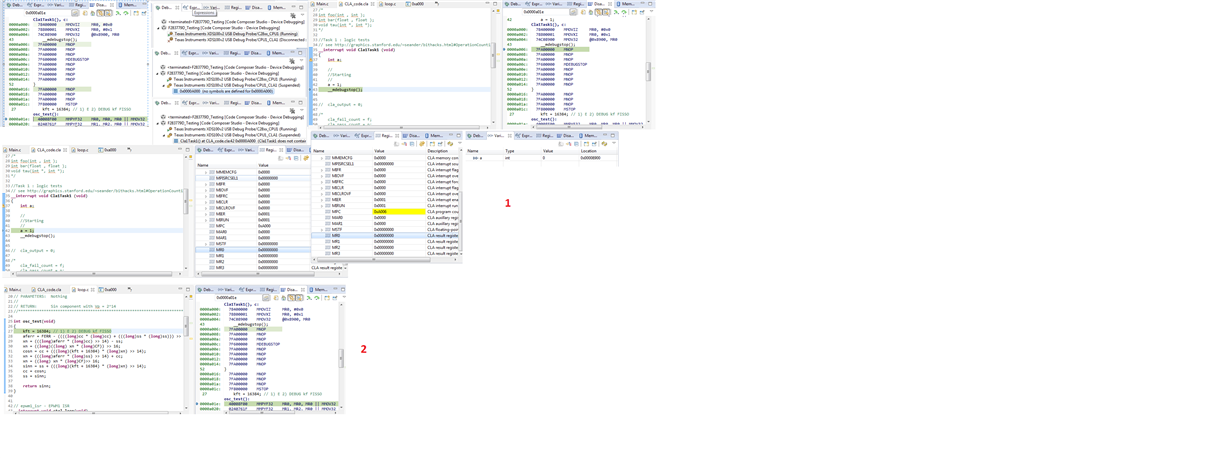Expand MIRUN register in left Registers view
The width and height of the screenshot is (1230, 458).
(206, 220)
